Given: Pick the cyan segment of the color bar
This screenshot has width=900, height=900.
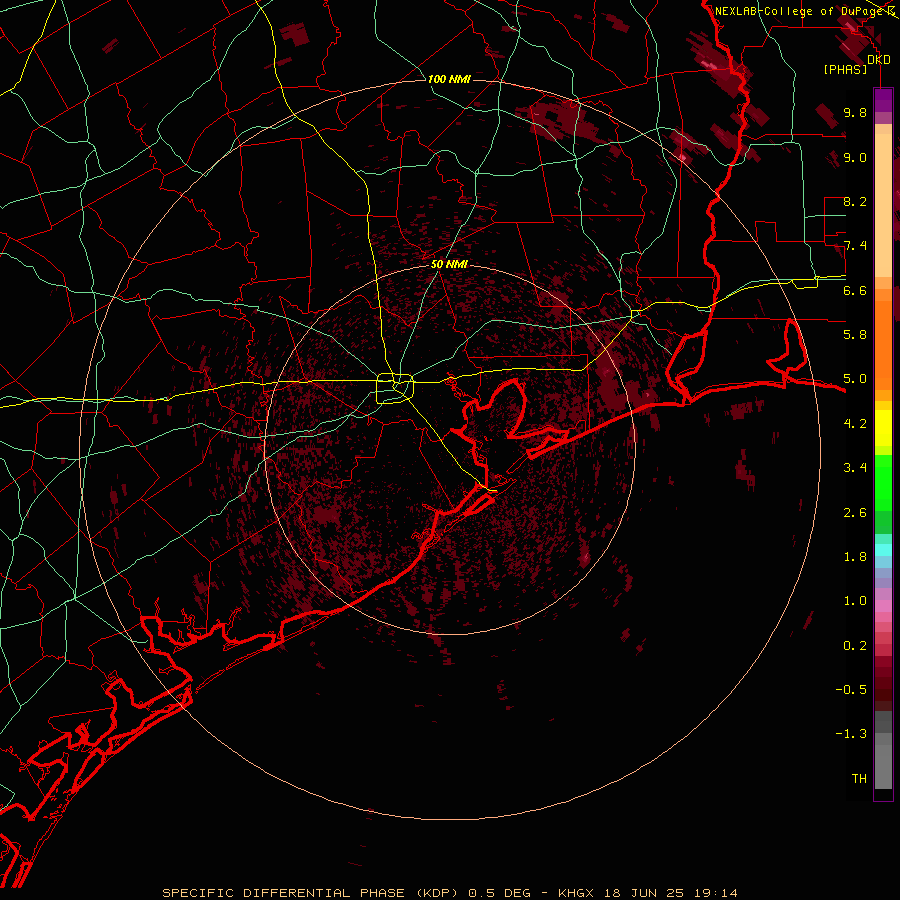Looking at the screenshot, I should [x=883, y=550].
